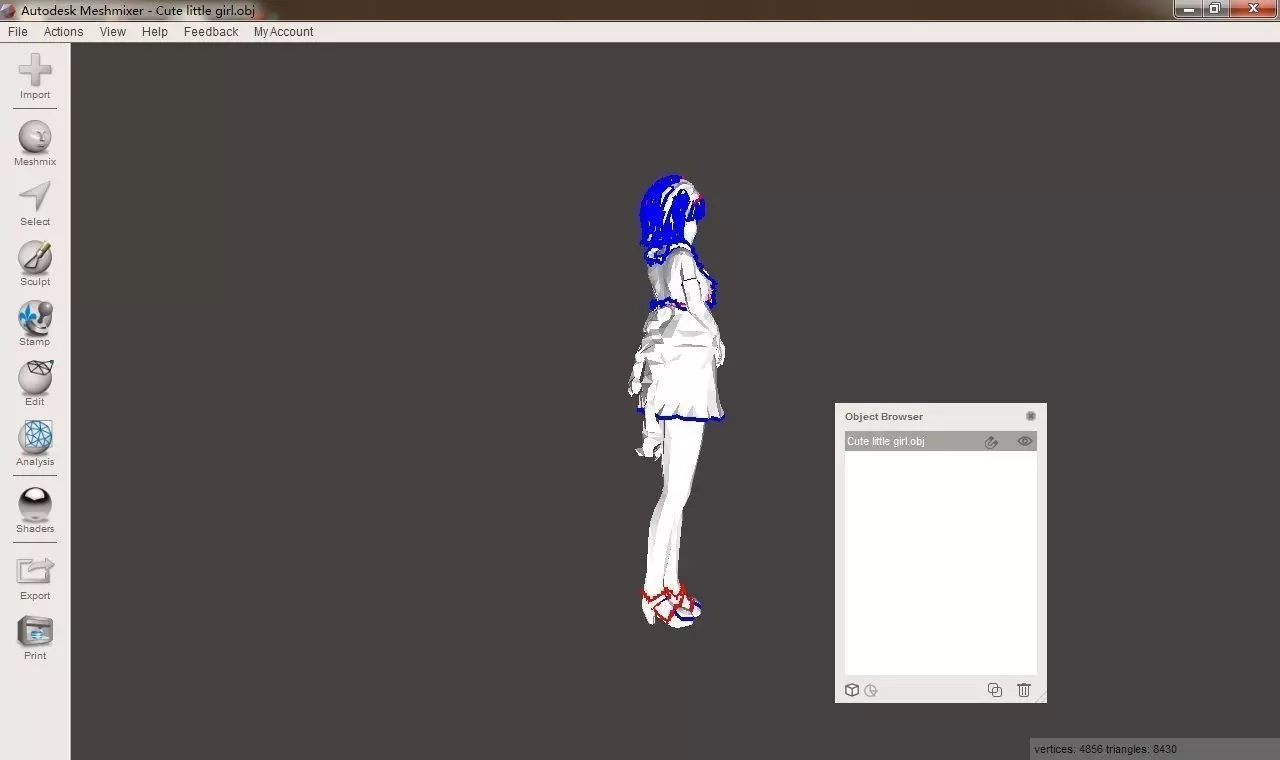Open the Meshmix panel
The height and width of the screenshot is (760, 1280).
point(35,143)
